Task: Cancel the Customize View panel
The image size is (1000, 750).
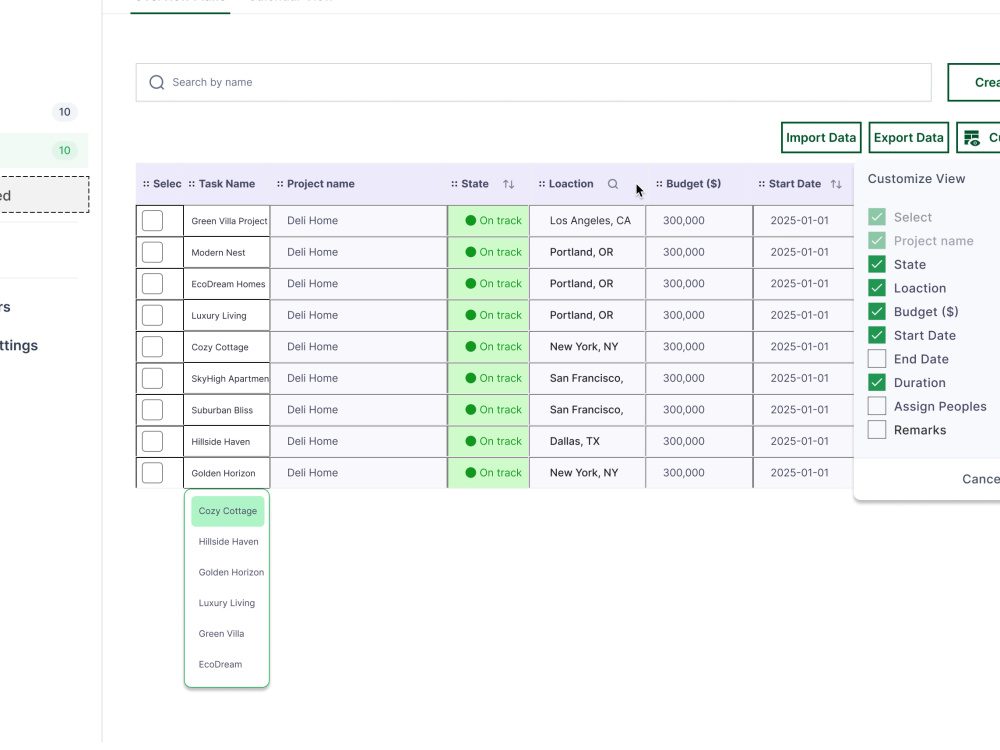Action: click(x=981, y=479)
